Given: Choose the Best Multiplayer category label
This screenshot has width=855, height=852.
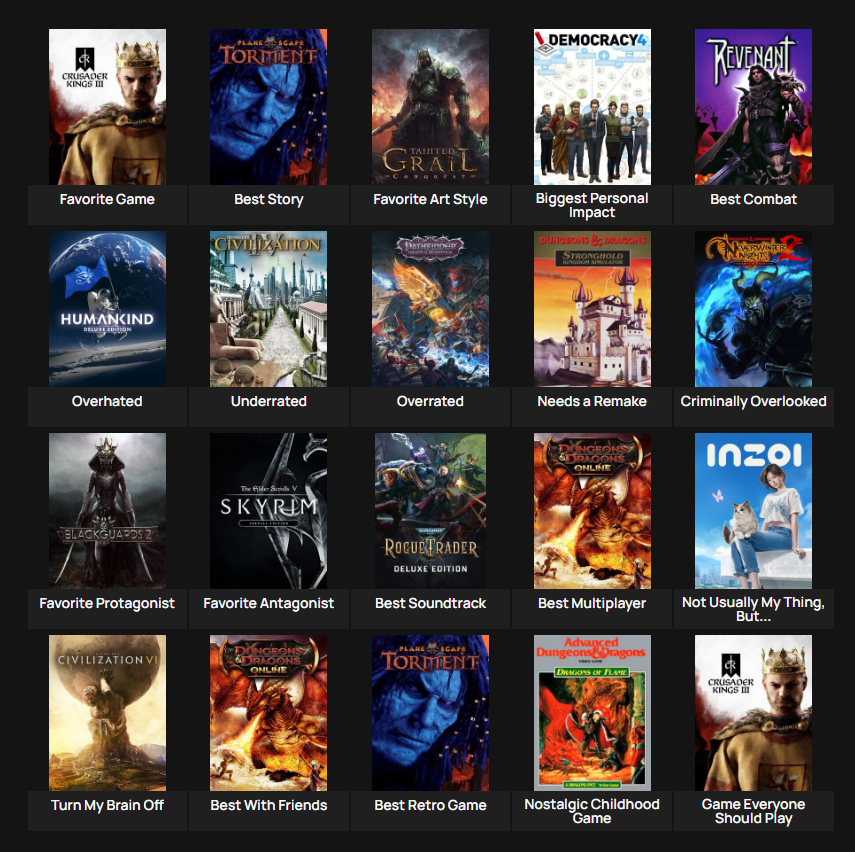Looking at the screenshot, I should pyautogui.click(x=592, y=603).
